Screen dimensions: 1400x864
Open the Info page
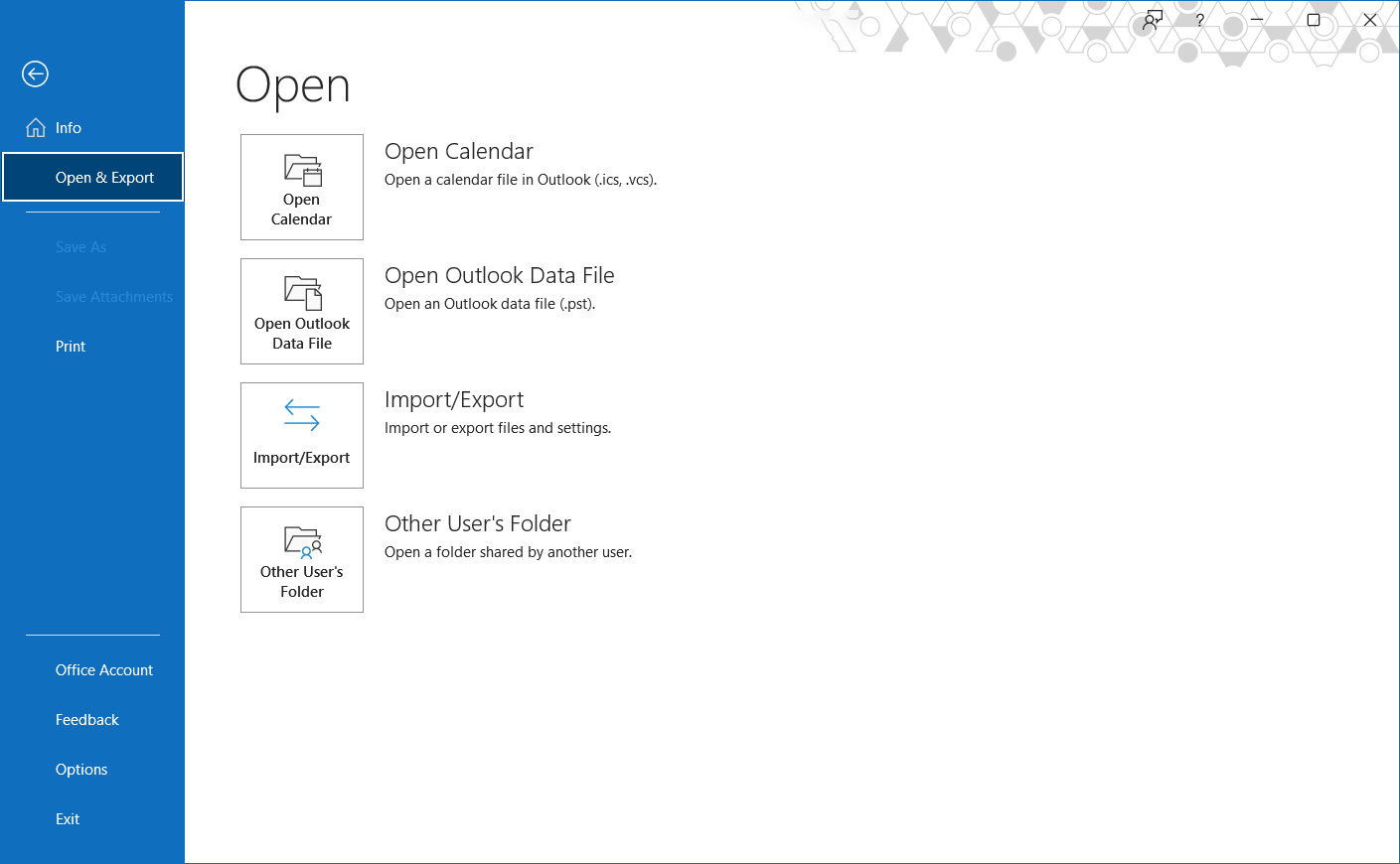click(x=92, y=127)
